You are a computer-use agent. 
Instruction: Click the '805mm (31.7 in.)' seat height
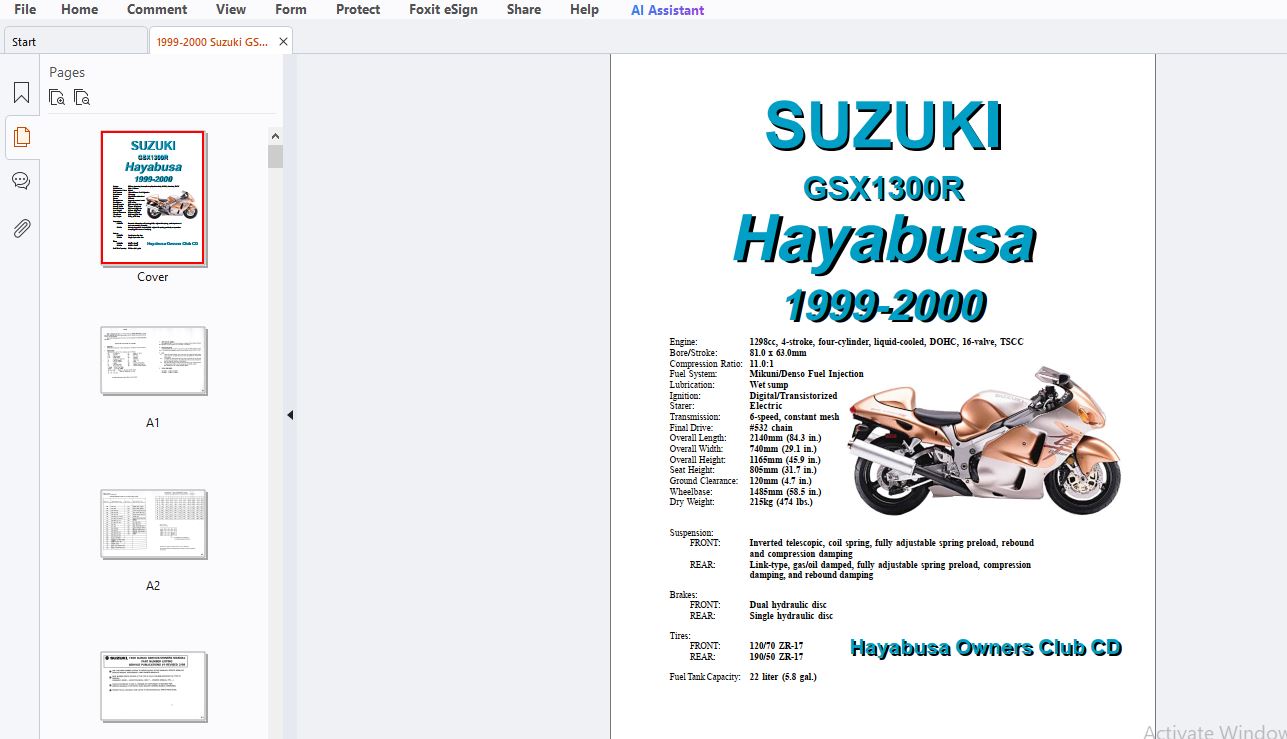[x=783, y=470]
